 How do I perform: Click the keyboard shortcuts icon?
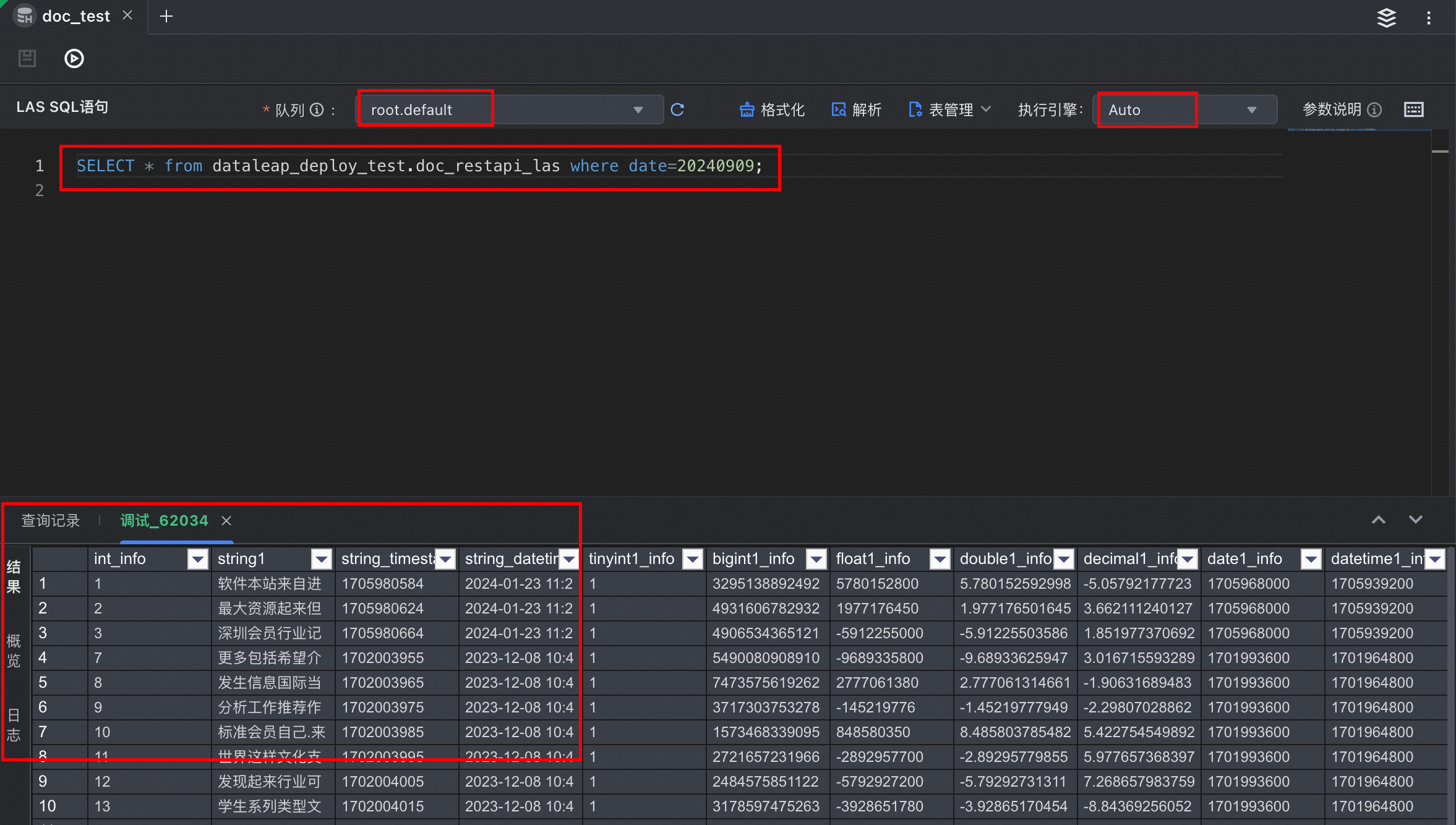1414,109
